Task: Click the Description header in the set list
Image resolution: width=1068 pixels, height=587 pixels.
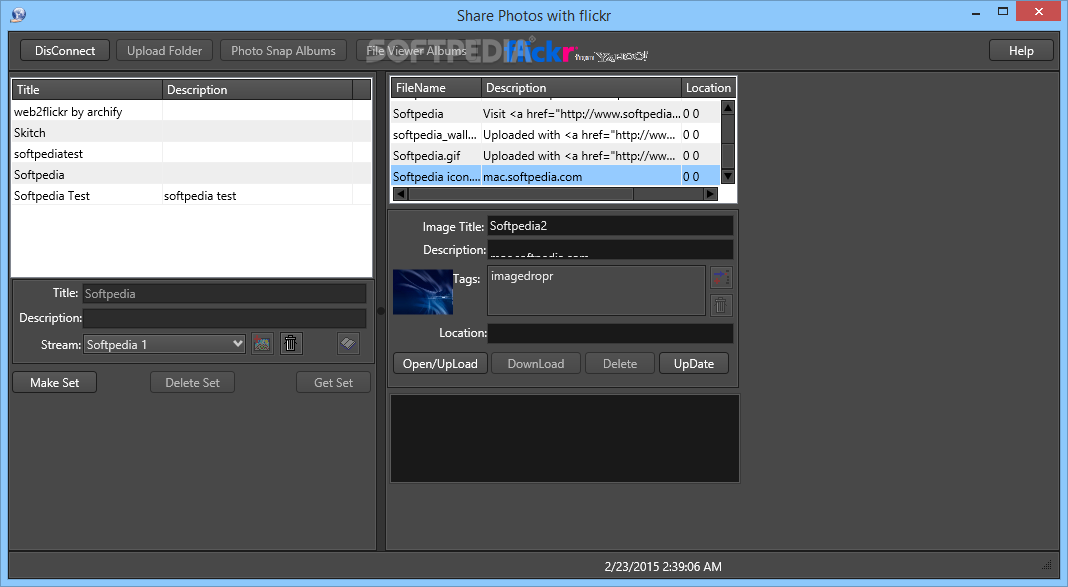Action: (x=257, y=89)
